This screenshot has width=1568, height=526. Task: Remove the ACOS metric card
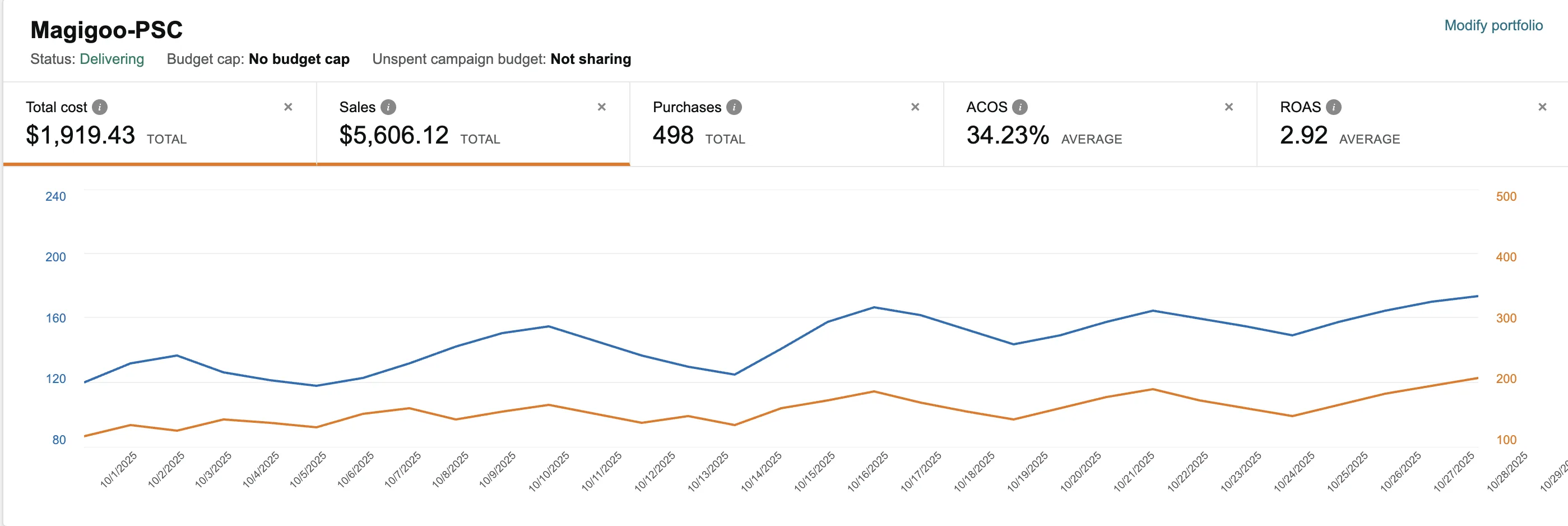pyautogui.click(x=1228, y=107)
